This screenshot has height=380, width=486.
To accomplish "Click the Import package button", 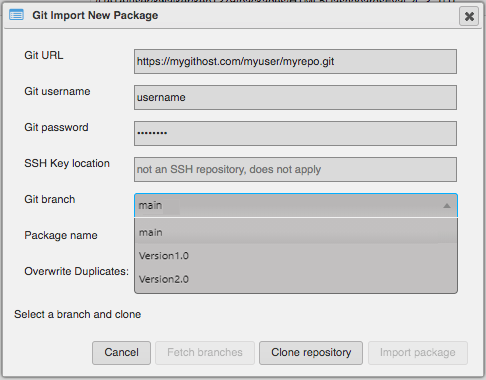I will click(418, 353).
